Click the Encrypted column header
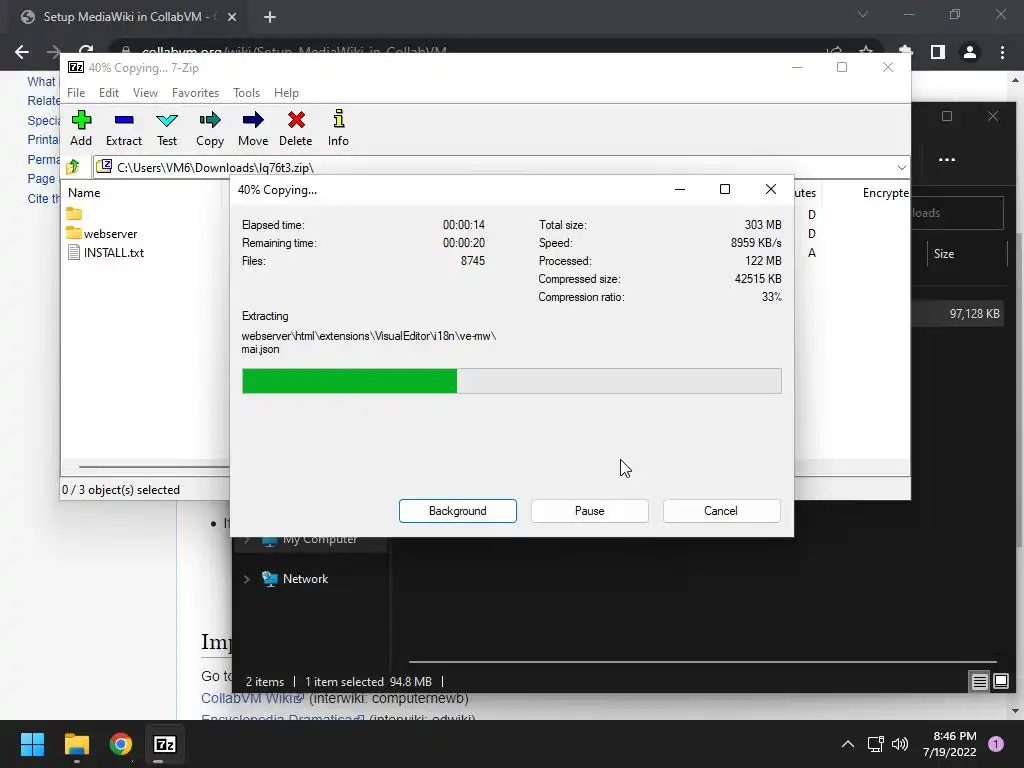The height and width of the screenshot is (768, 1024). point(886,193)
